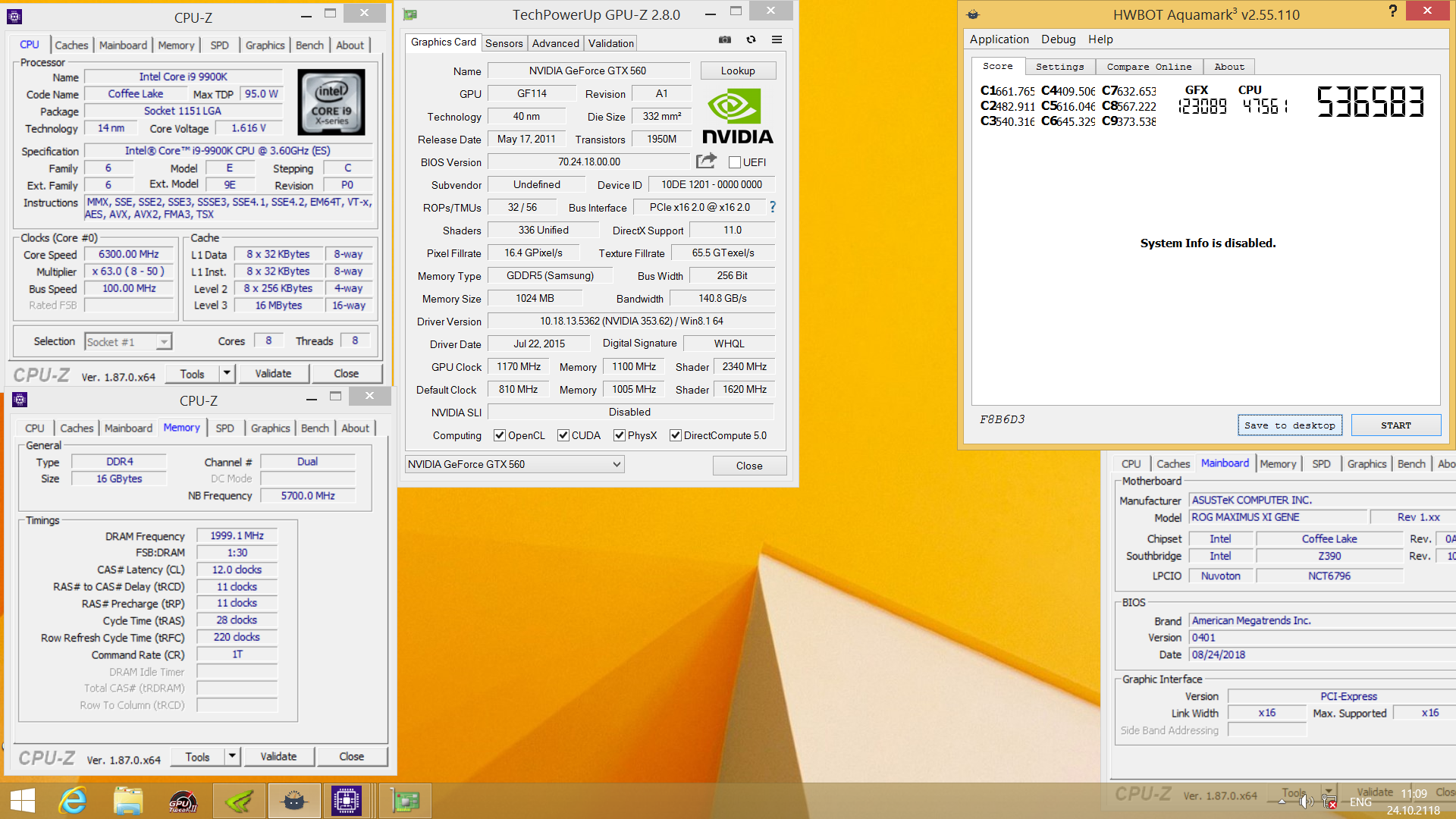Viewport: 1456px width, 819px height.
Task: Launch Internet Explorer from taskbar
Action: (x=74, y=801)
